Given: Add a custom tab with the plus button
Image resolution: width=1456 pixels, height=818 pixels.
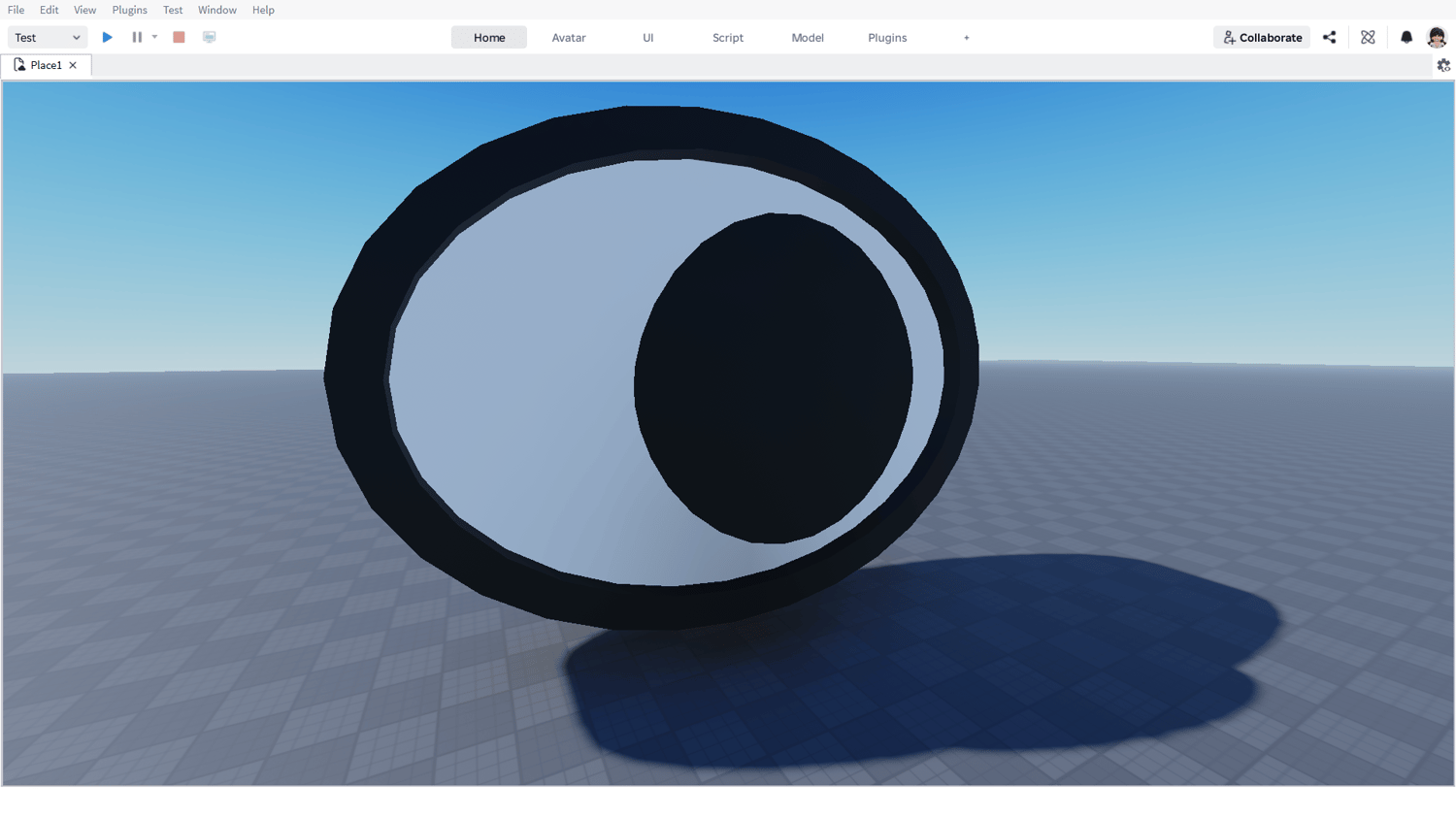Looking at the screenshot, I should click(x=967, y=38).
